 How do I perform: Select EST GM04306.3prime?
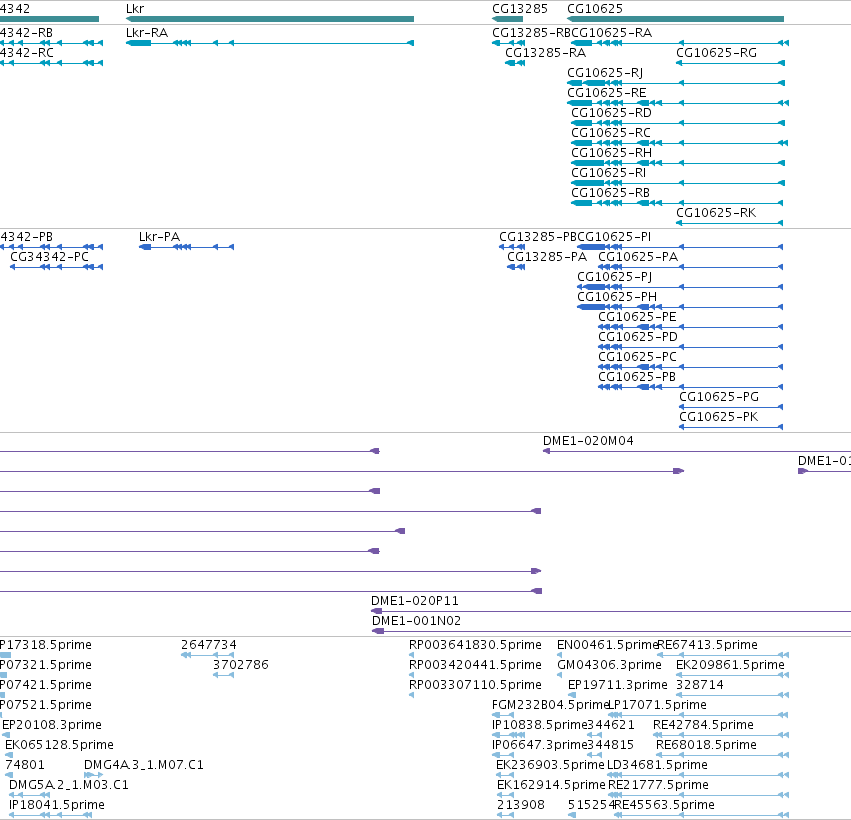pyautogui.click(x=560, y=675)
